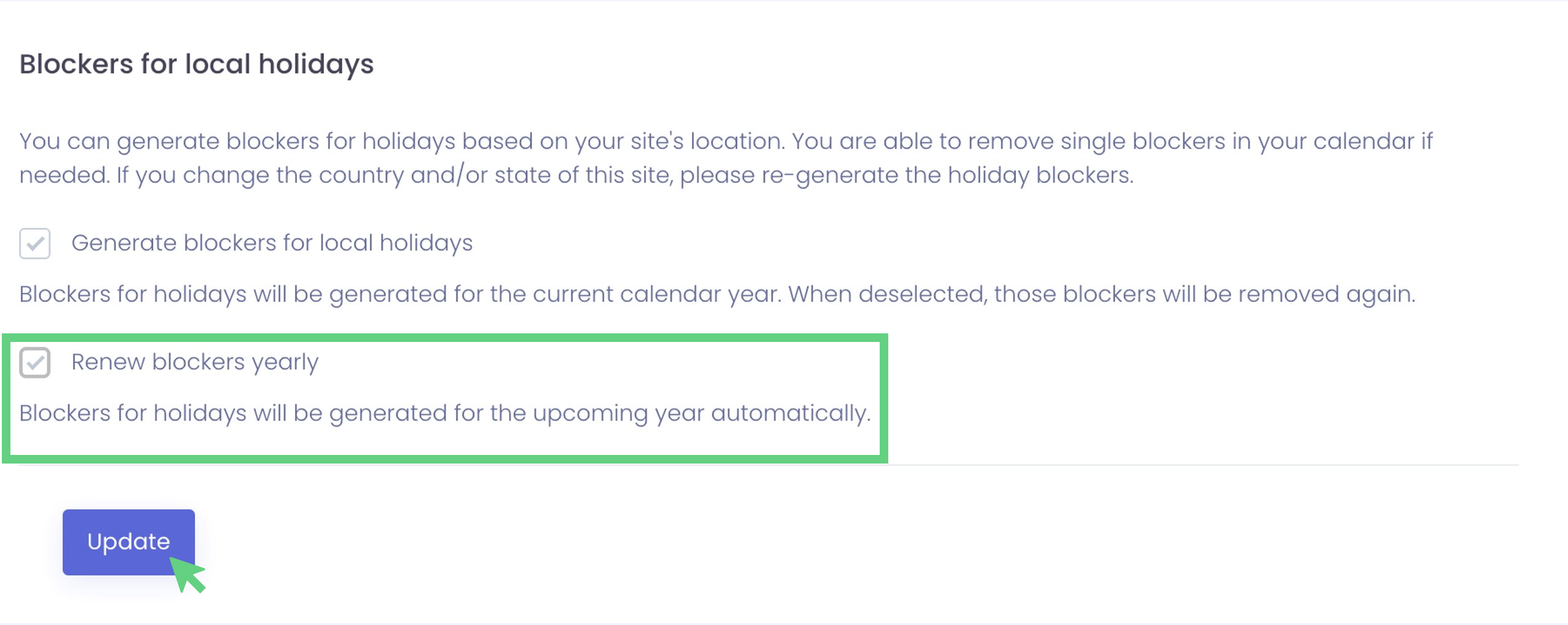Click the checkmark icon beside 'Generate blockers'

[x=35, y=244]
